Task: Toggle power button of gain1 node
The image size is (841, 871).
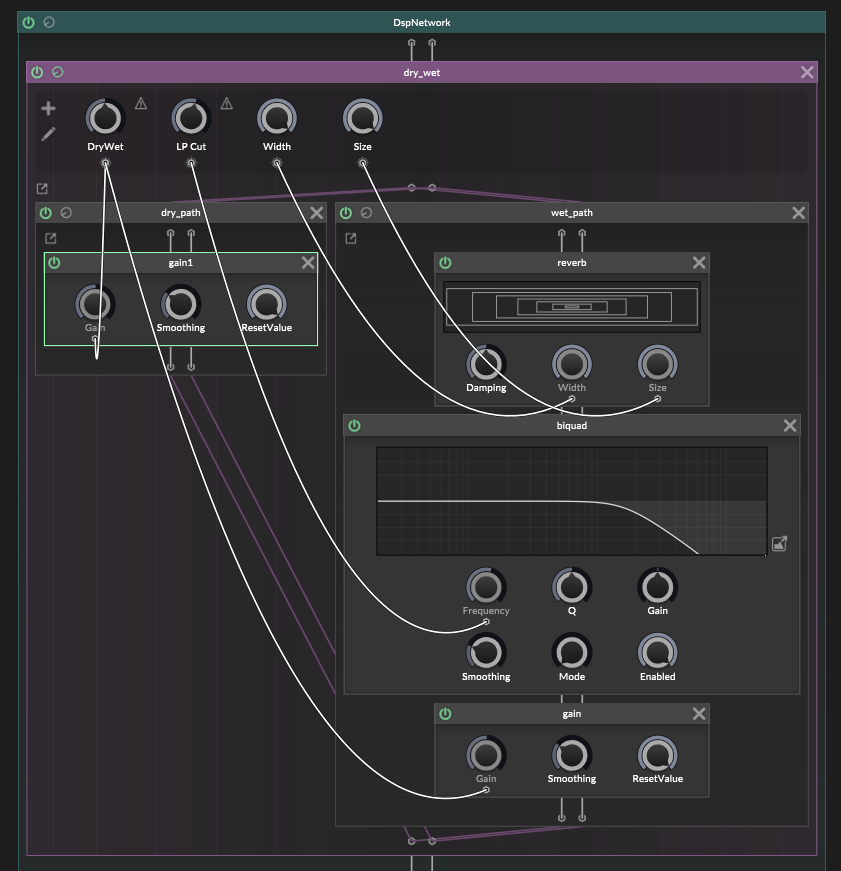Action: [54, 263]
